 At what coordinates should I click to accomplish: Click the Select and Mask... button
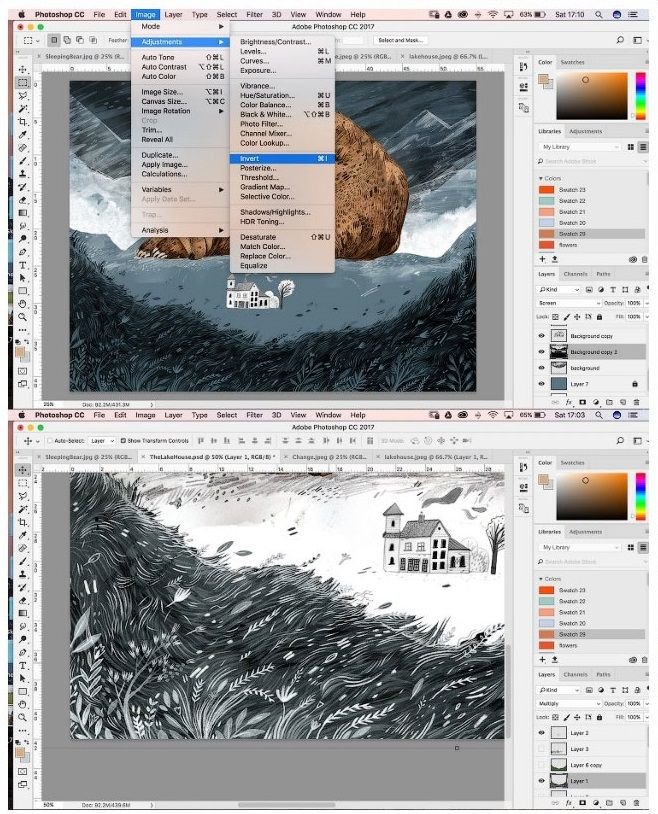(x=400, y=40)
